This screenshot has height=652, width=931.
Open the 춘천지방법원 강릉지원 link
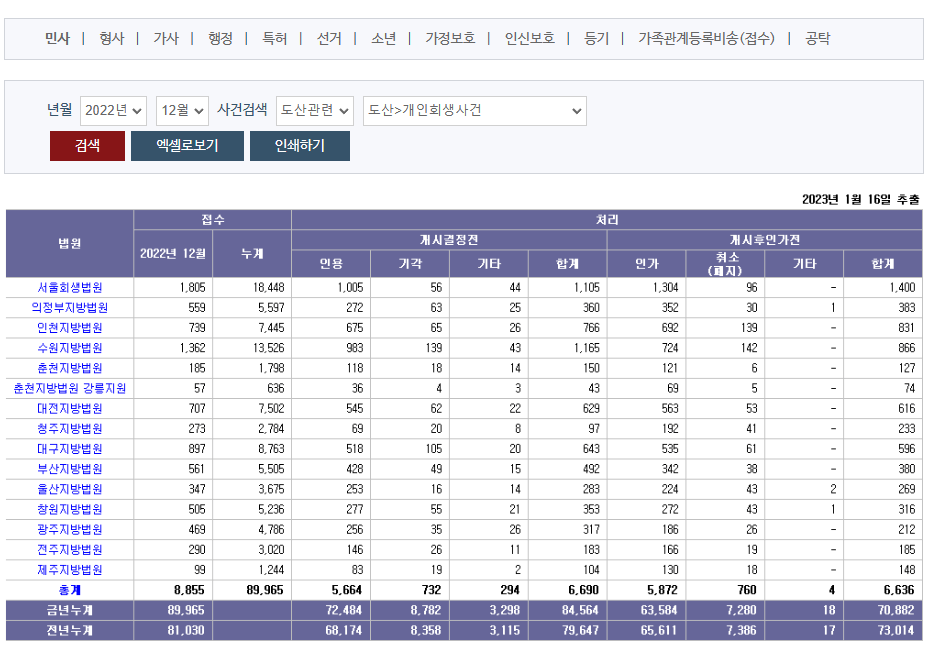point(69,388)
